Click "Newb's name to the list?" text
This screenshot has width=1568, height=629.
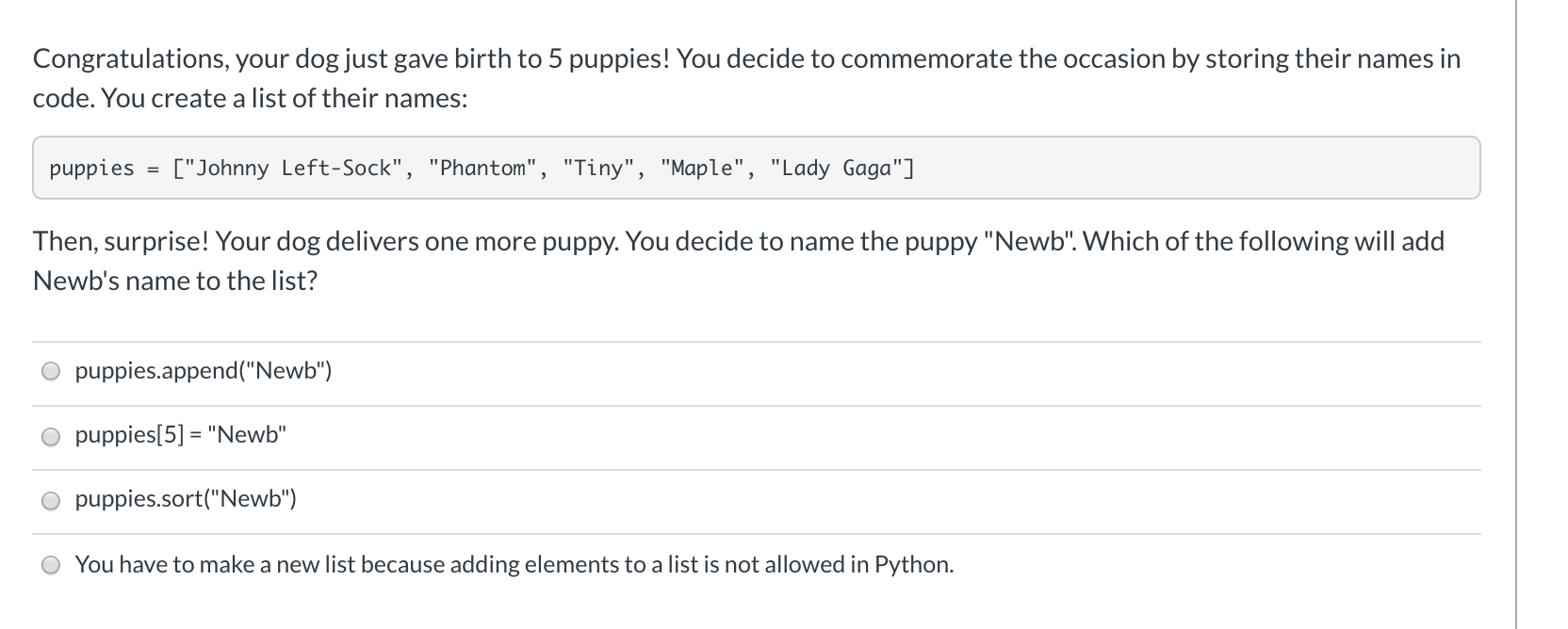click(x=175, y=281)
